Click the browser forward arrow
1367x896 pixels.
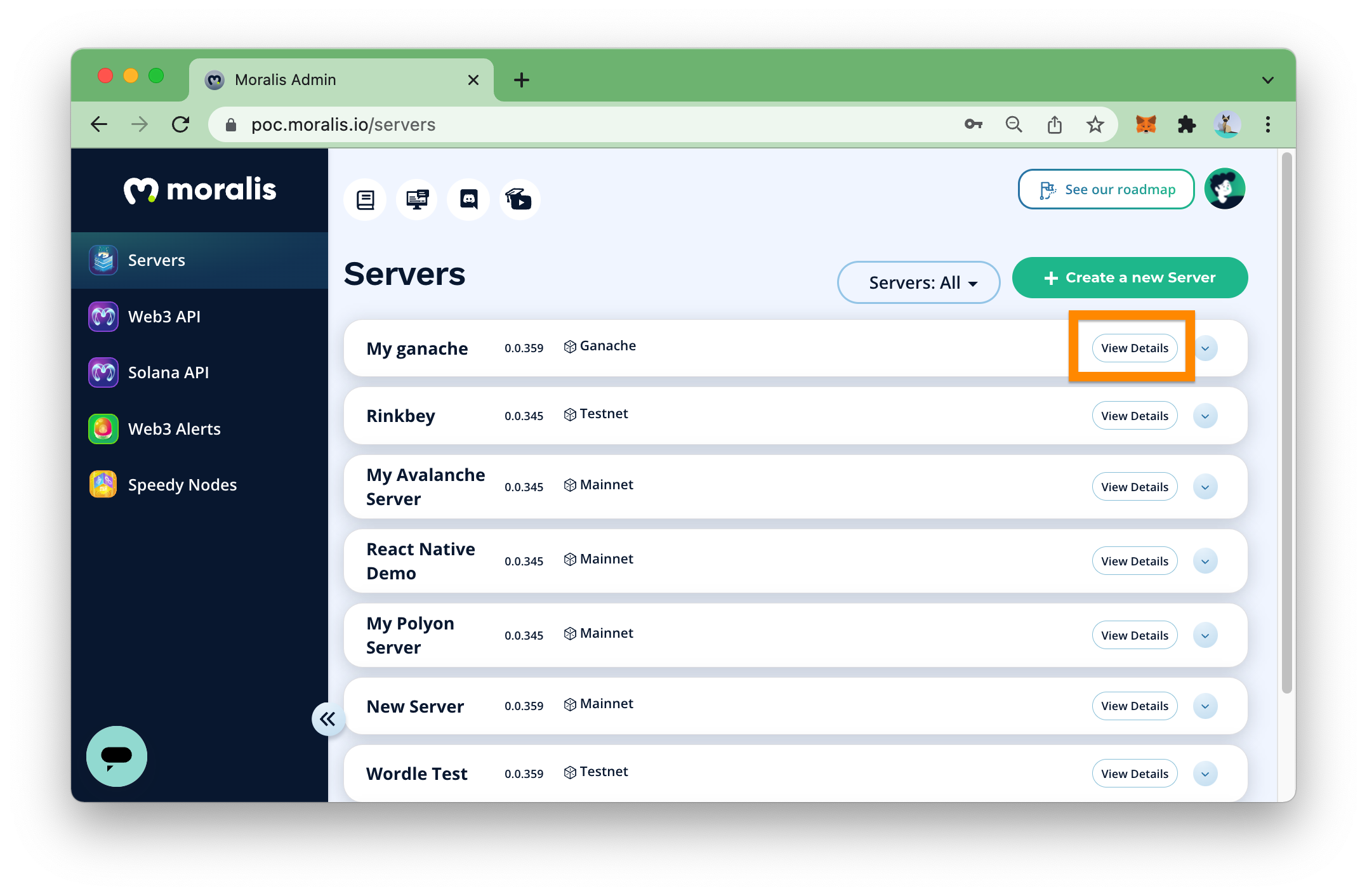pos(140,124)
